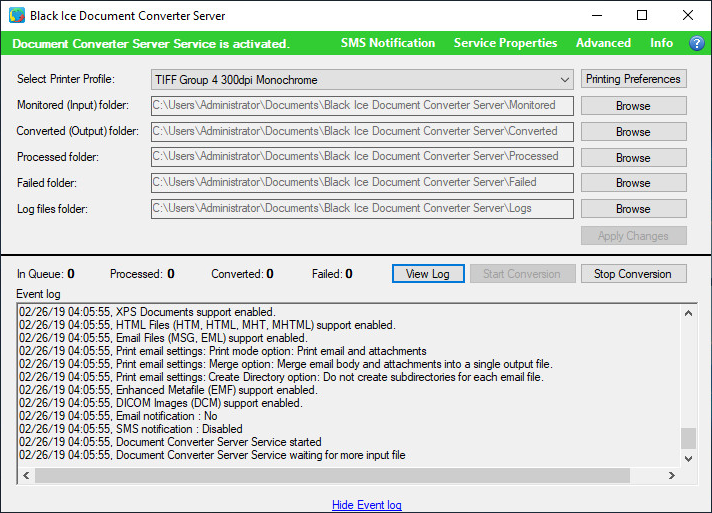Viewport: 712px width, 513px height.
Task: Select the 'Email notification : No' log line
Action: (118, 416)
